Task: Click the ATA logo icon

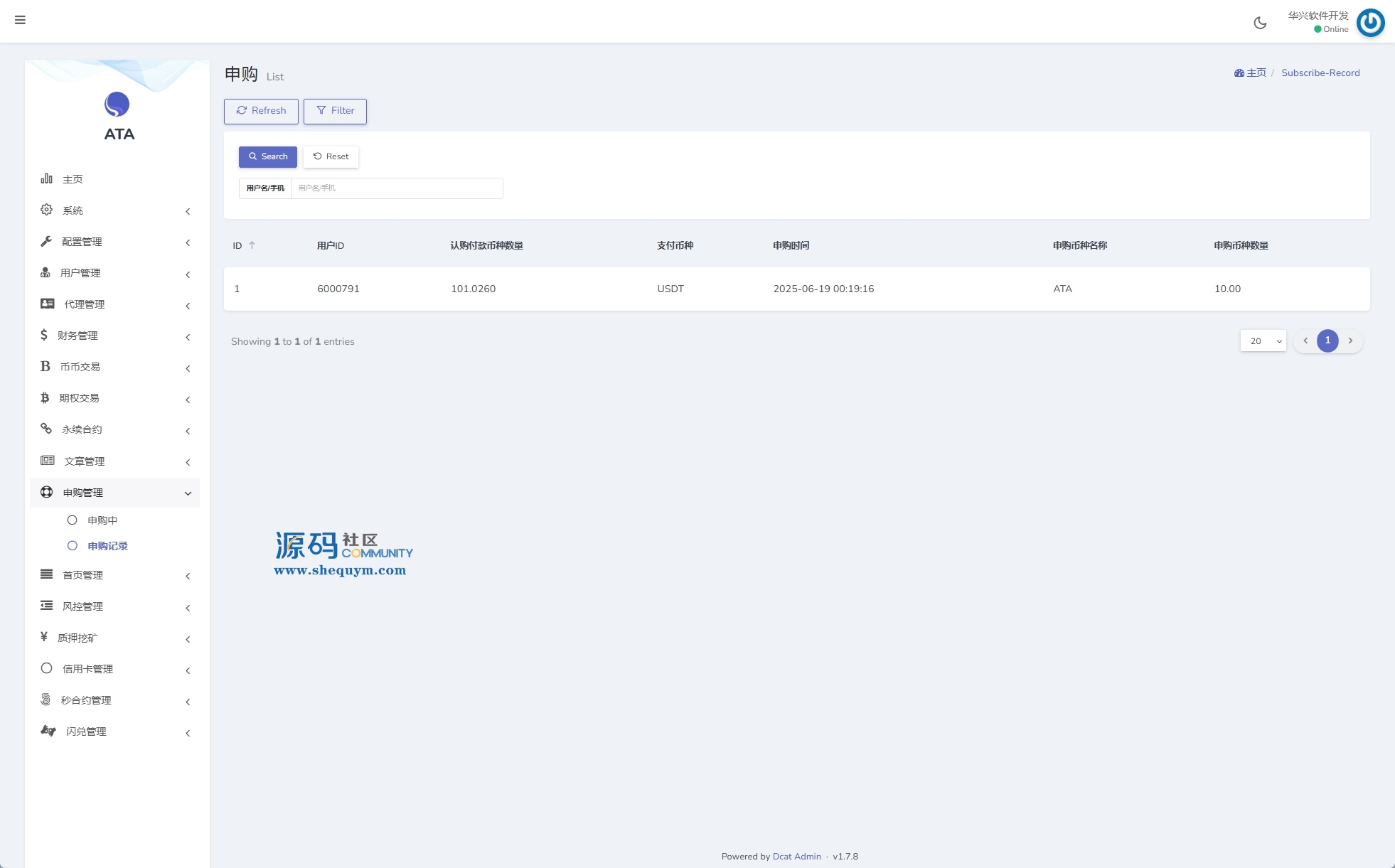Action: (117, 105)
